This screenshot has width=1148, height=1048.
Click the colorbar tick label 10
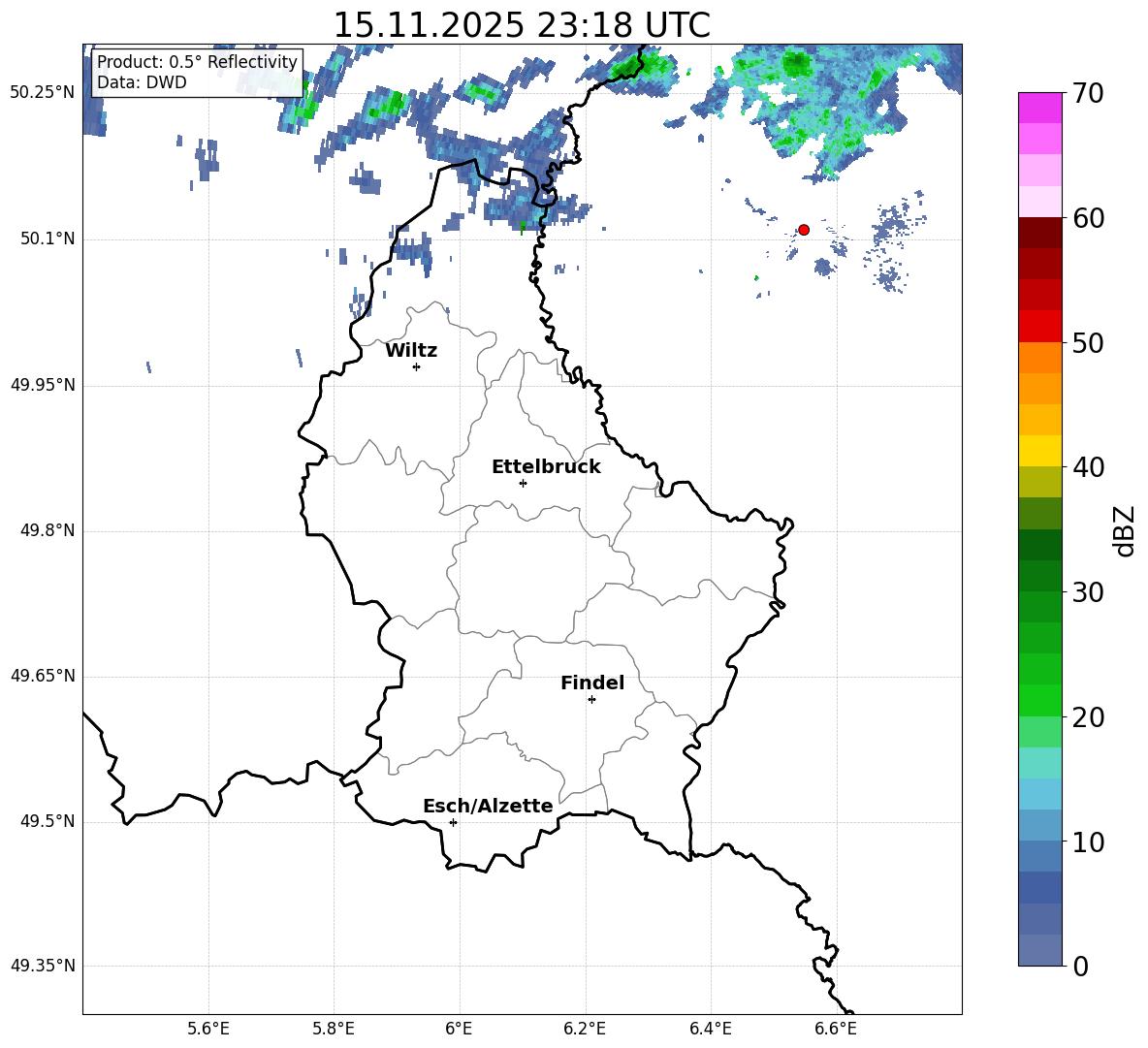(1088, 842)
